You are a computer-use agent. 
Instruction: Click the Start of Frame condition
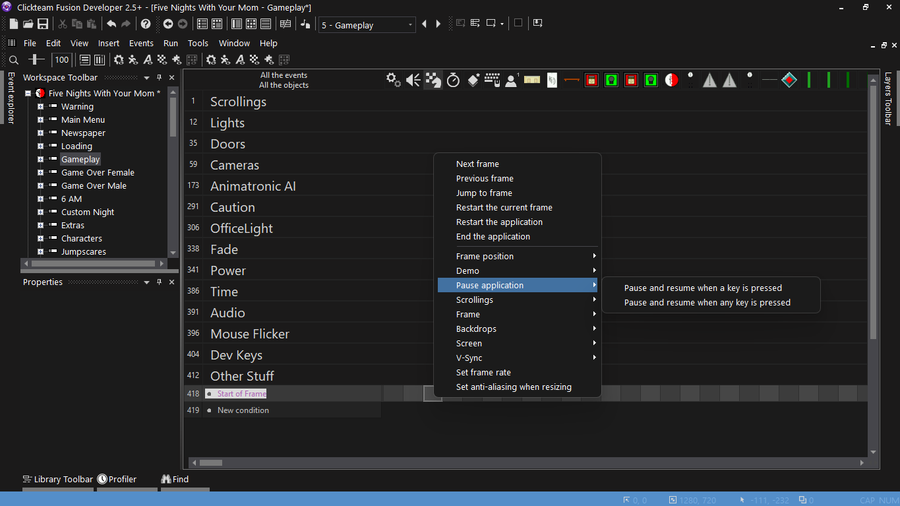tap(242, 394)
